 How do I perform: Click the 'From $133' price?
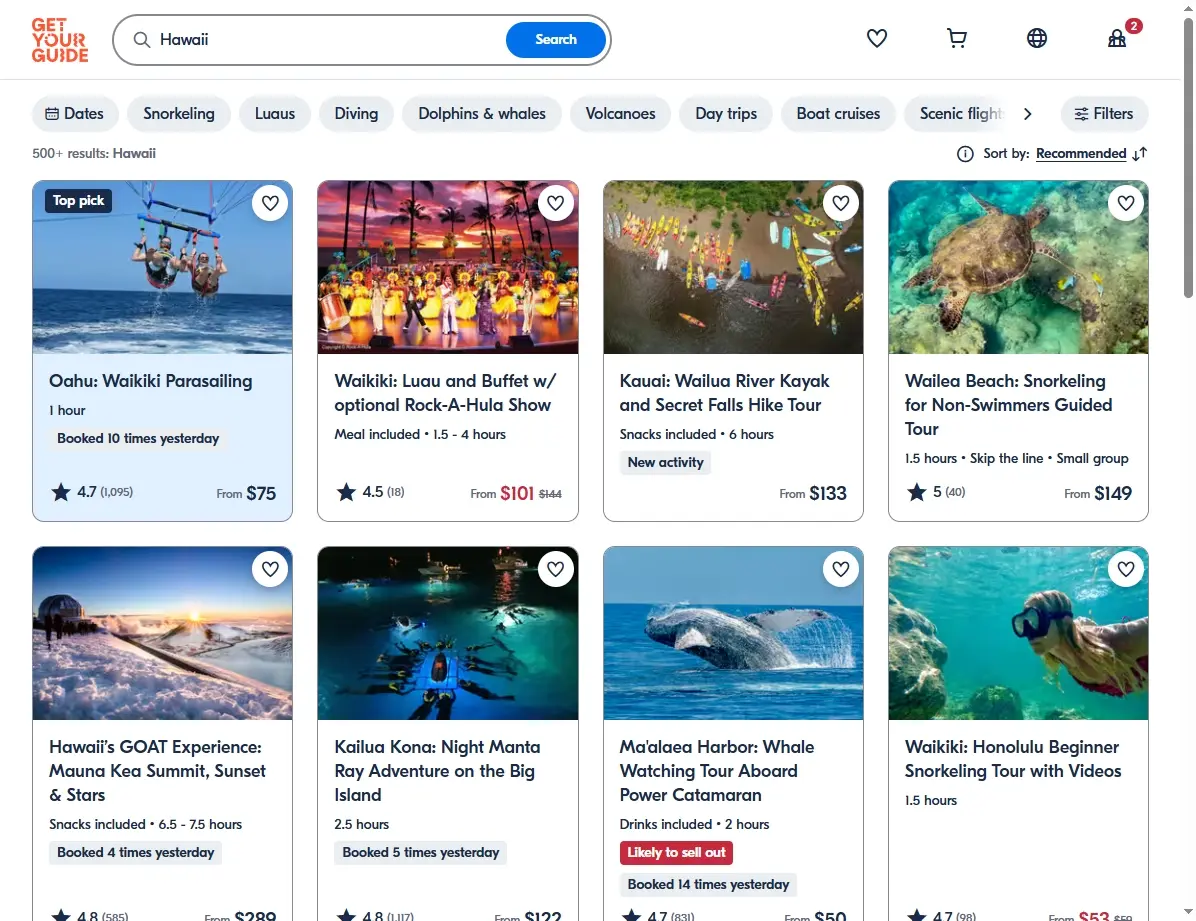813,494
